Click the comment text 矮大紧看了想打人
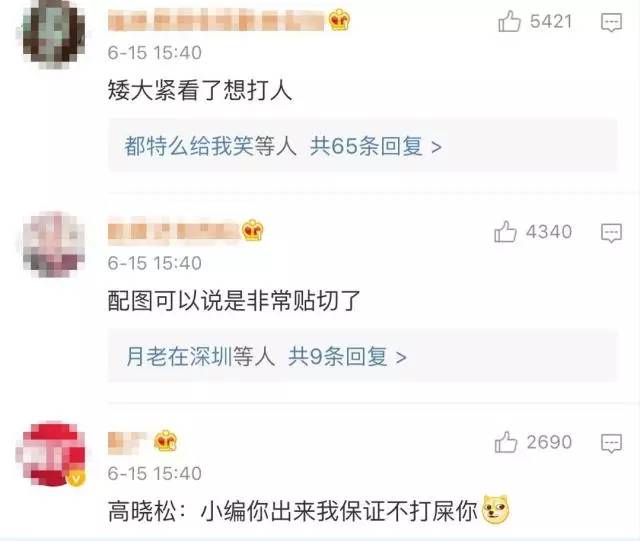The image size is (640, 541). [200, 90]
